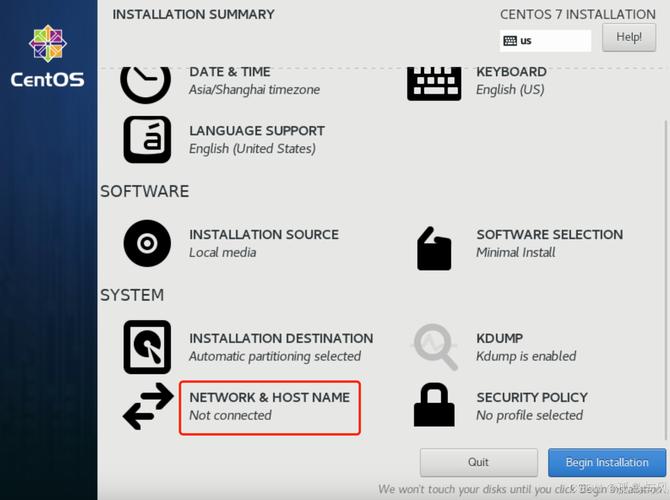Open the DATE & TIME settings label
Screen dimensions: 670x500
230,72
